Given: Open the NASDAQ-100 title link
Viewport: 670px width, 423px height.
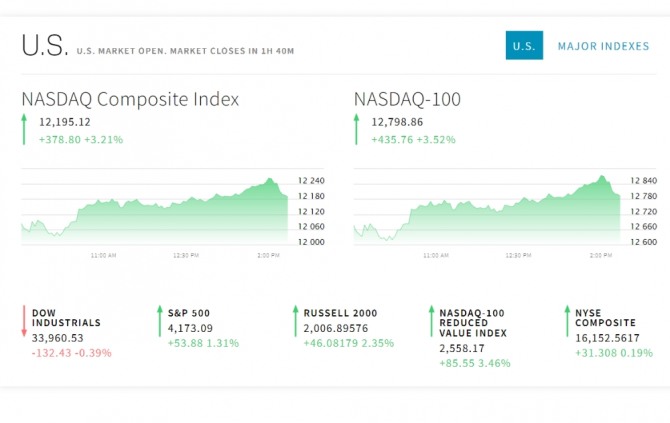Looking at the screenshot, I should 408,100.
